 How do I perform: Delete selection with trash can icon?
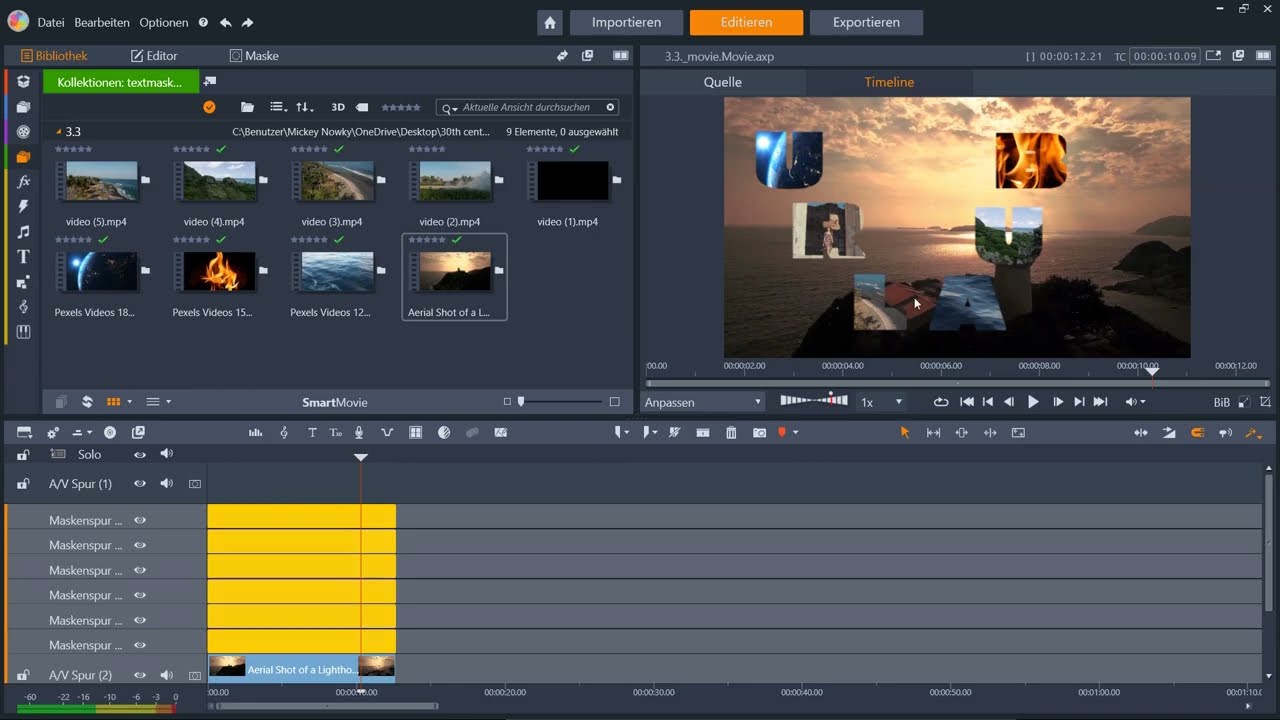[x=731, y=432]
